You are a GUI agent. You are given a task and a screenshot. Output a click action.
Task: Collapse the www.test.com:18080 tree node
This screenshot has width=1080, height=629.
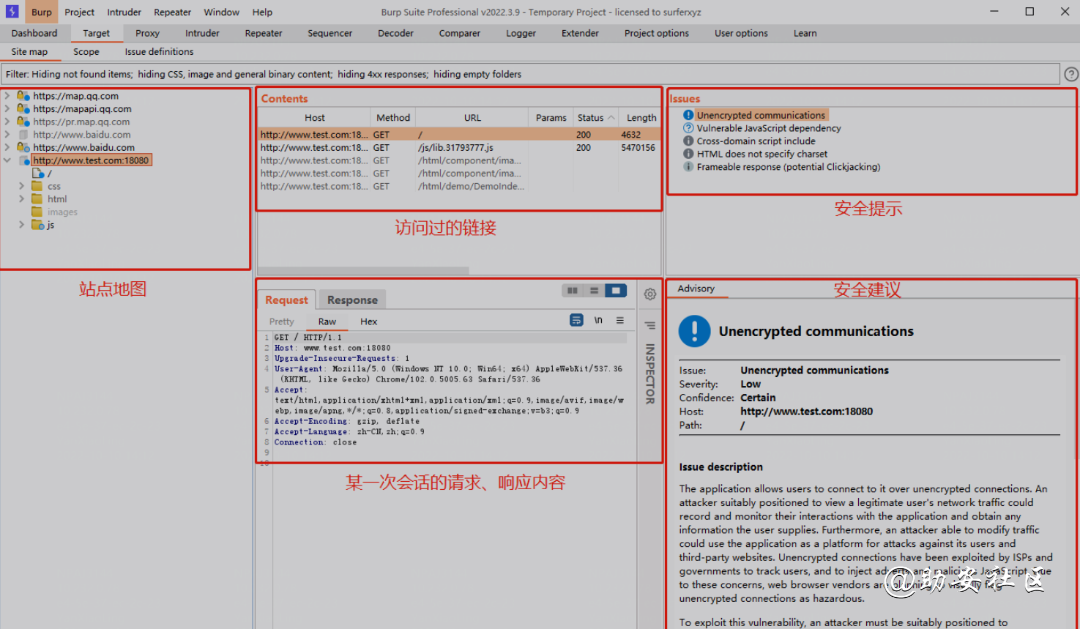pyautogui.click(x=8, y=161)
